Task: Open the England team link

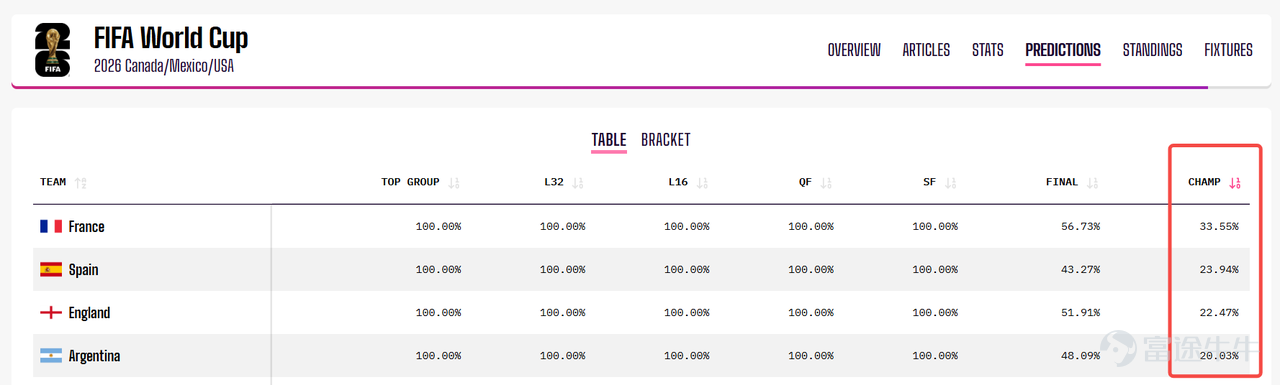Action: click(89, 313)
